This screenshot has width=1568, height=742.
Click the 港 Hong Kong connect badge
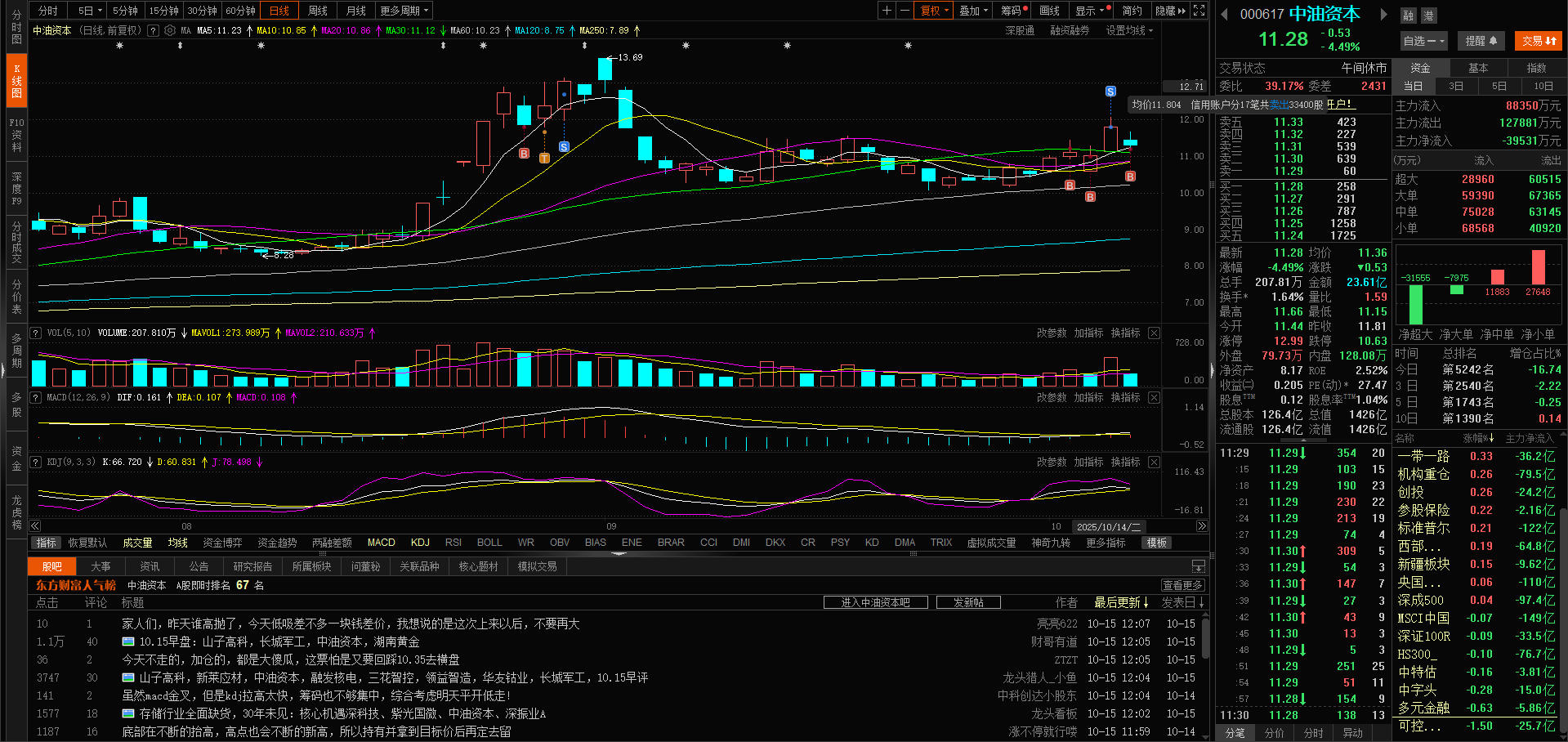1427,16
